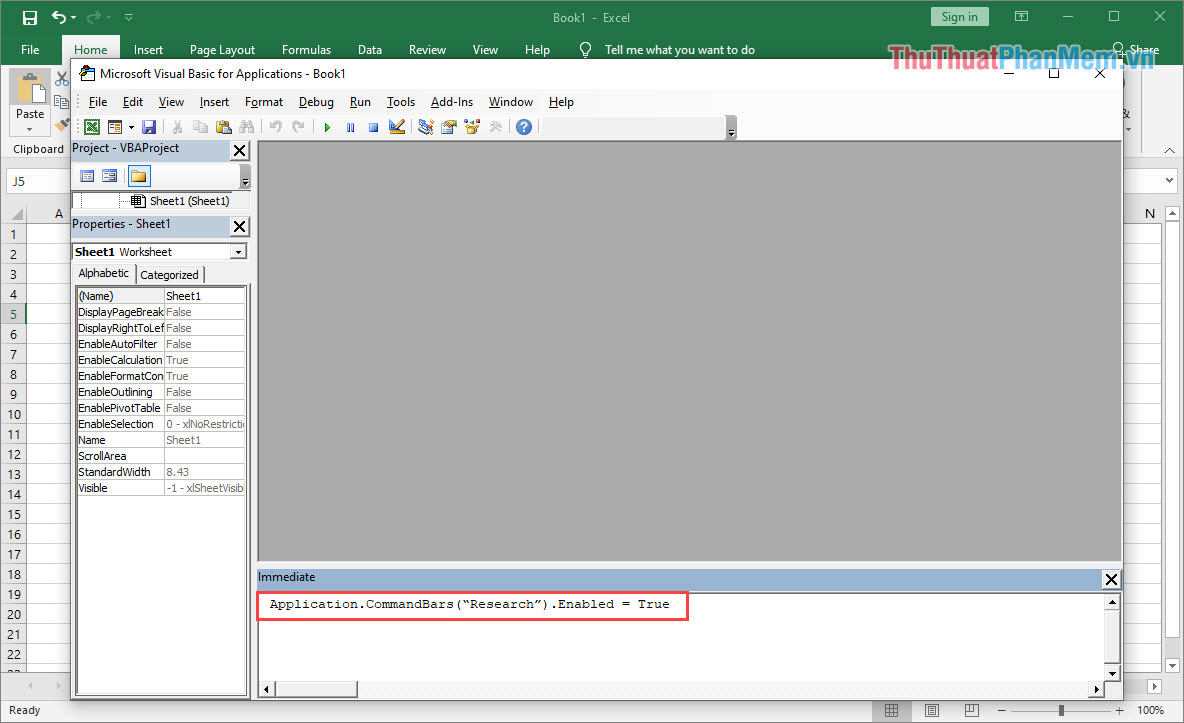1184x723 pixels.
Task: Open VBA Help with the question mark icon
Action: [x=524, y=126]
